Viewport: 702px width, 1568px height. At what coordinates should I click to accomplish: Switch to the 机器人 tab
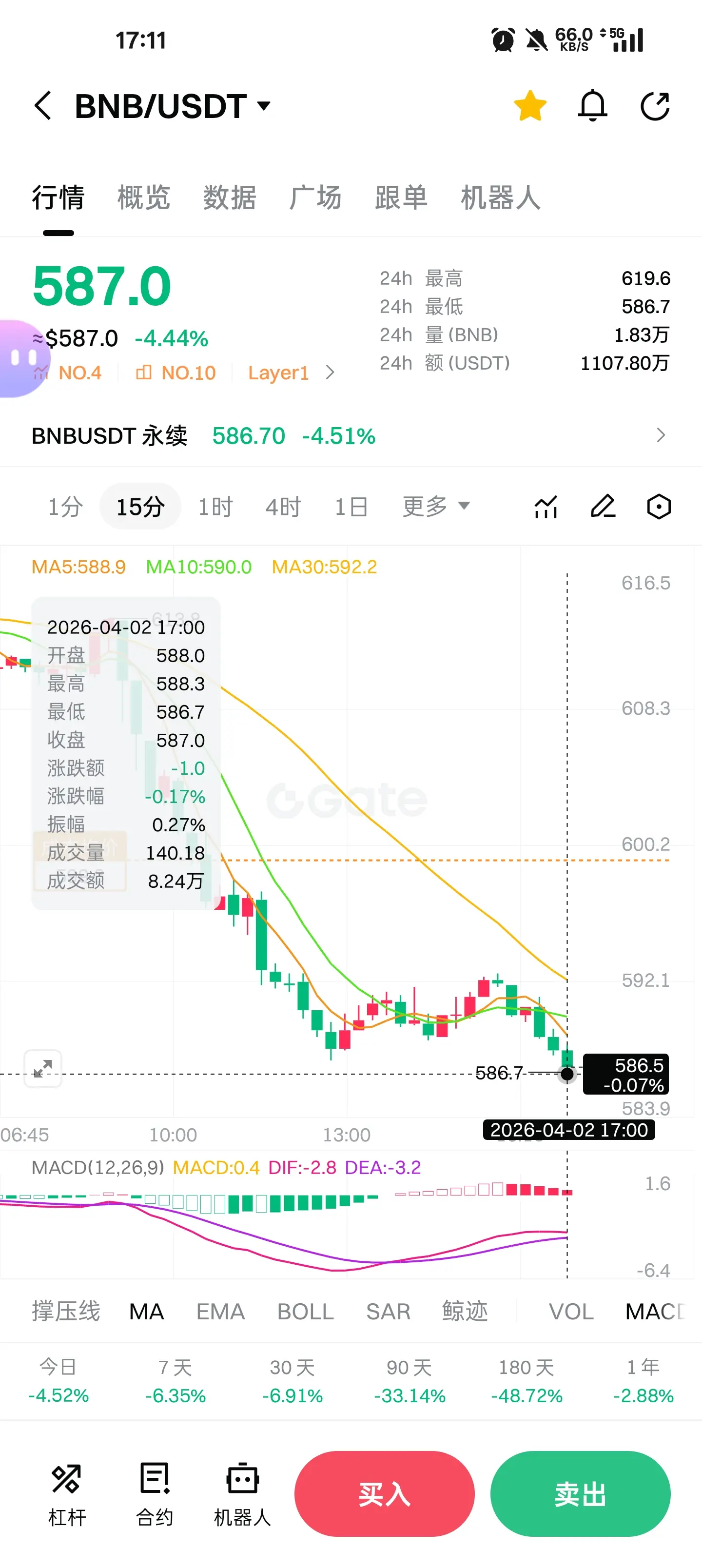[x=501, y=198]
